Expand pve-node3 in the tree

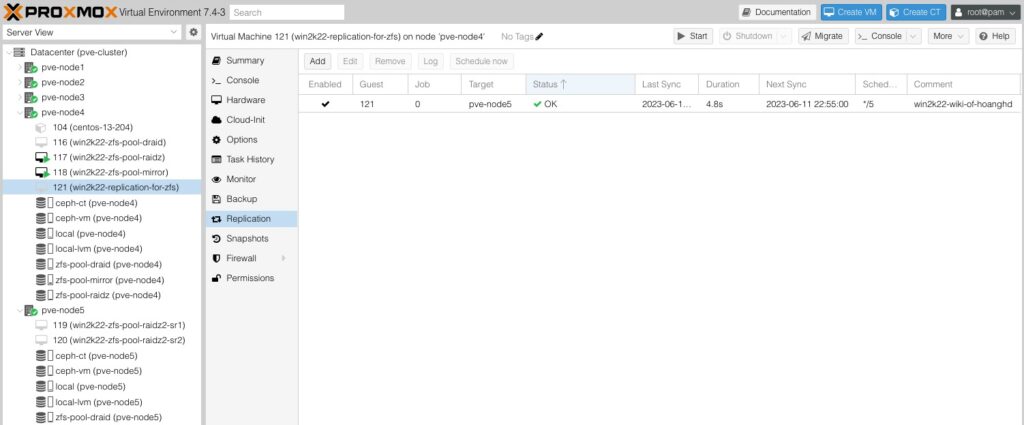coord(20,97)
